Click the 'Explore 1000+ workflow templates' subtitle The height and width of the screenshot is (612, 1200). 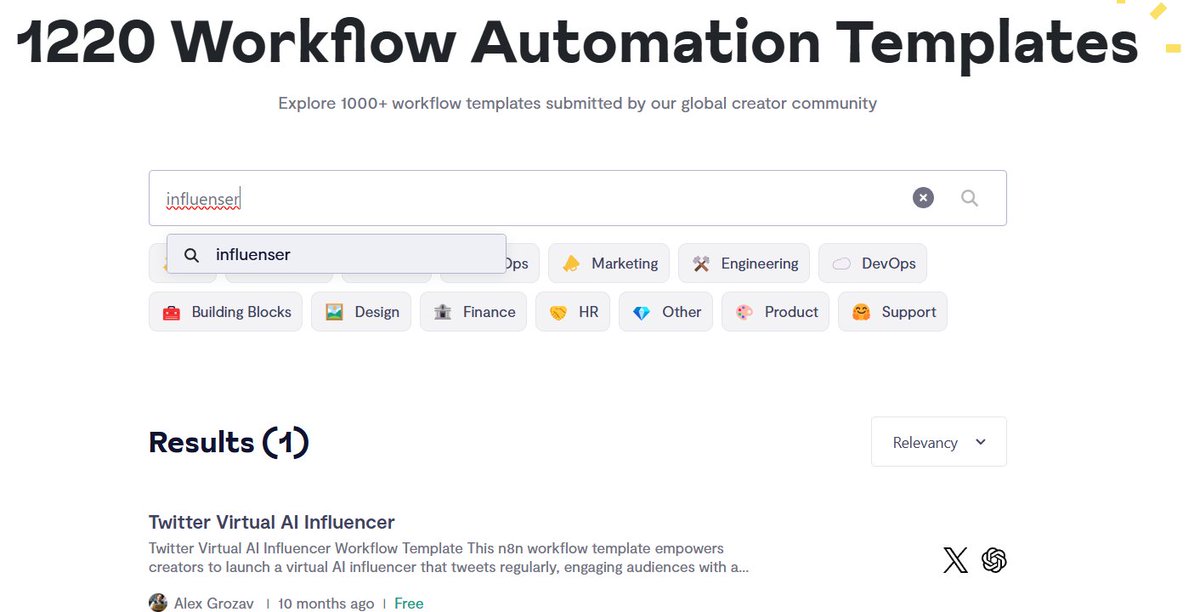tap(577, 103)
